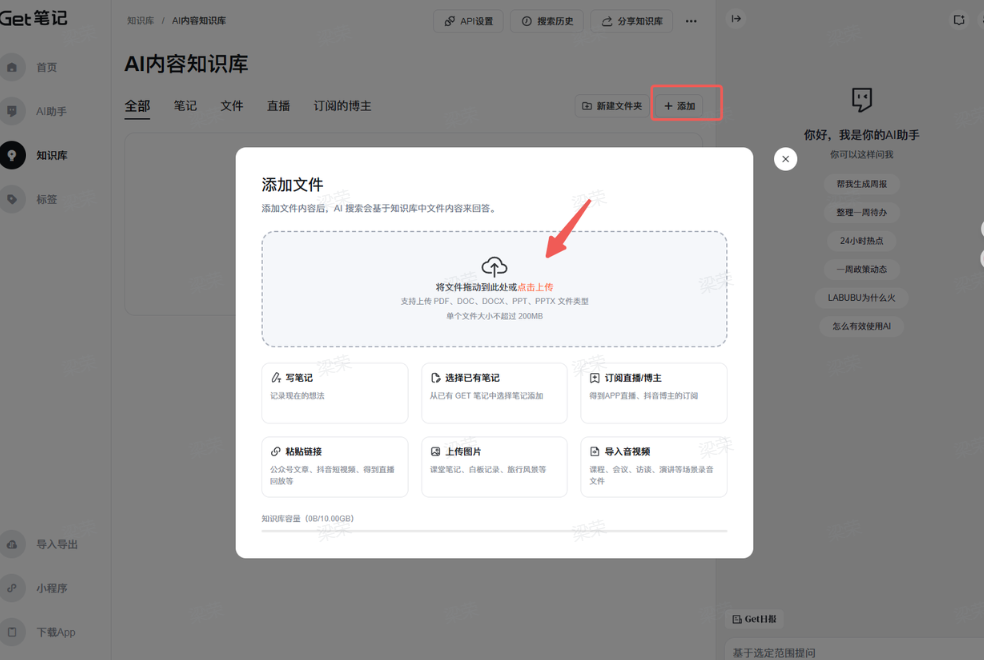Click the 点击上传 link
This screenshot has height=660, width=984.
(x=535, y=287)
